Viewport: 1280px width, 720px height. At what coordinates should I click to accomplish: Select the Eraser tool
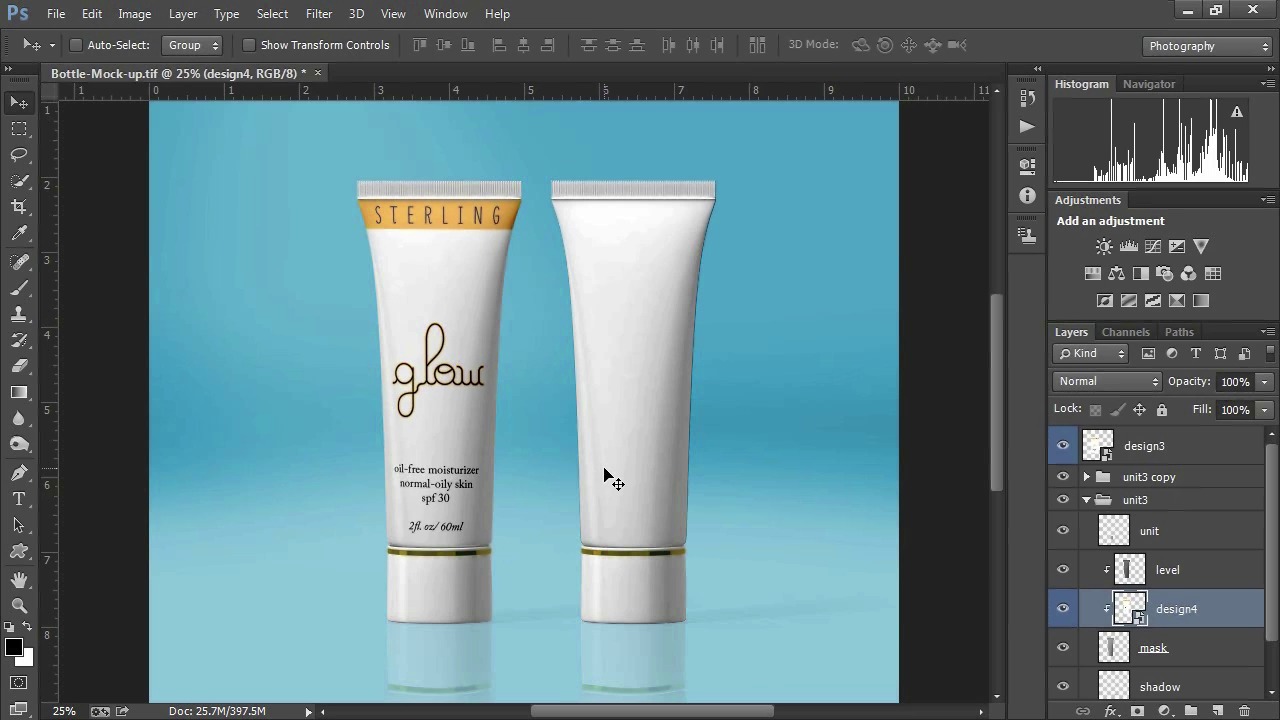pos(19,366)
